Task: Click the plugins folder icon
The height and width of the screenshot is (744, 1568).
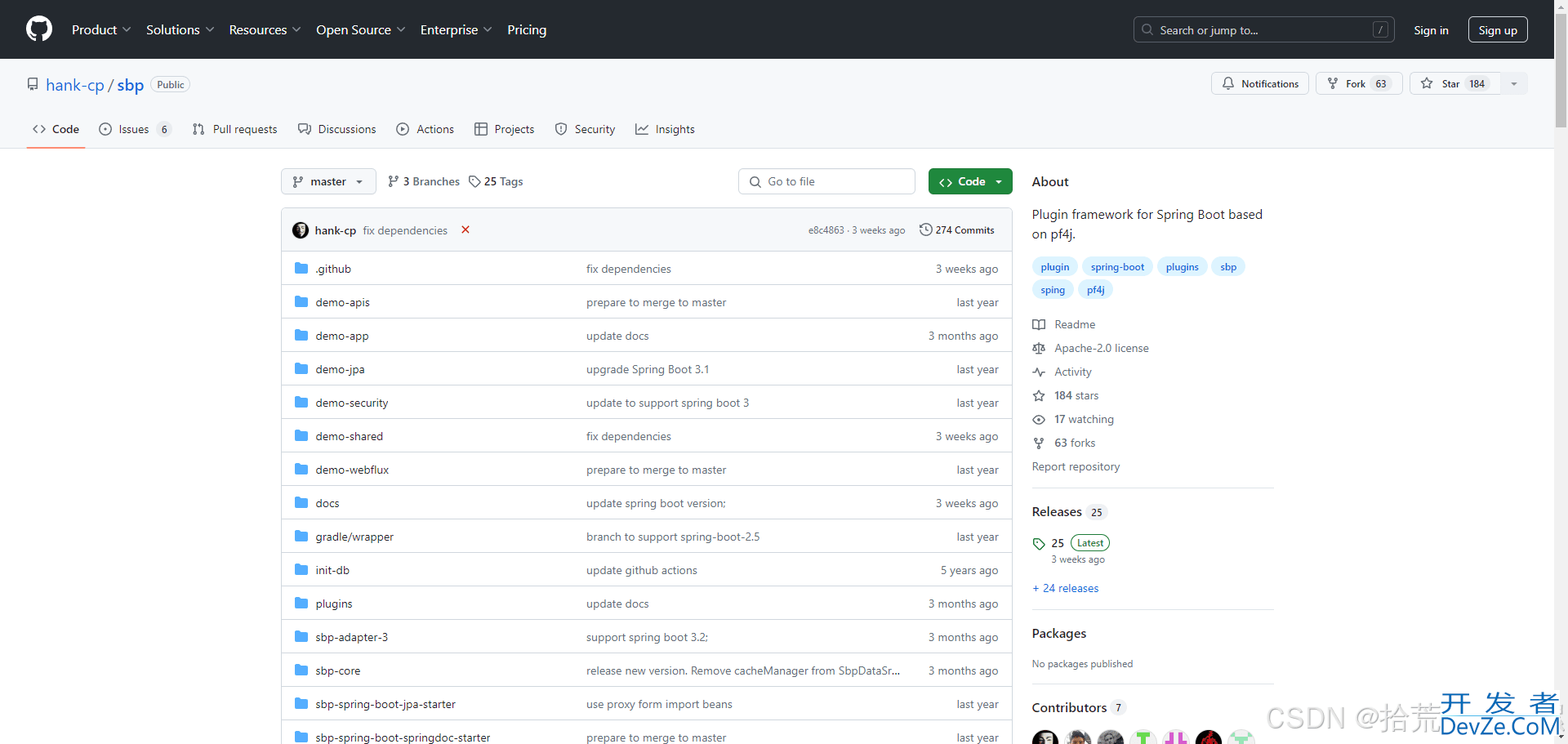Action: click(x=301, y=604)
